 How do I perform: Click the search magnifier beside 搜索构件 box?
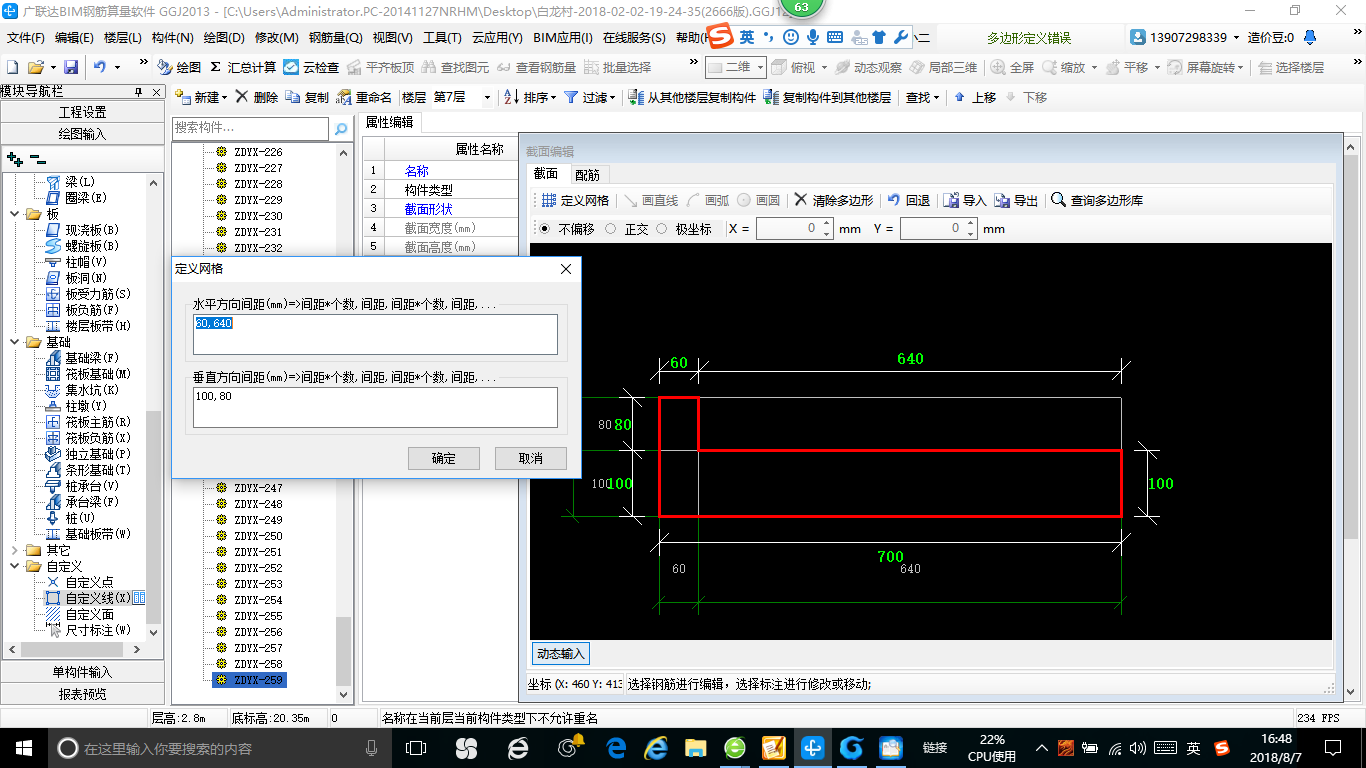click(341, 128)
